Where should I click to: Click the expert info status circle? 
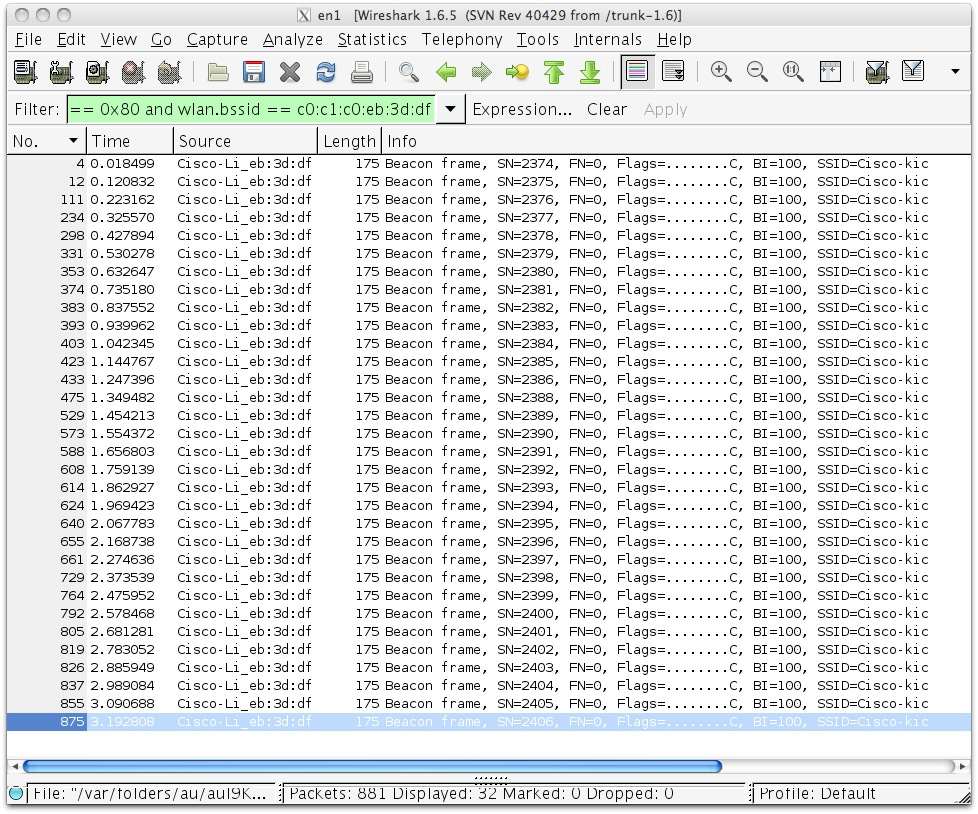click(16, 793)
